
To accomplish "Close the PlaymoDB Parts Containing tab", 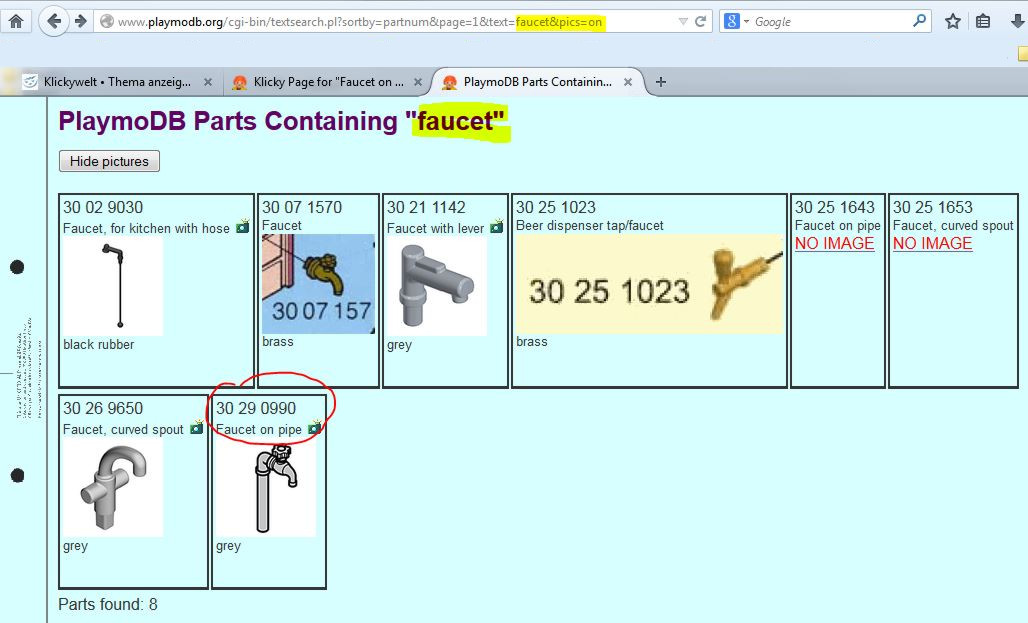I will pos(628,82).
